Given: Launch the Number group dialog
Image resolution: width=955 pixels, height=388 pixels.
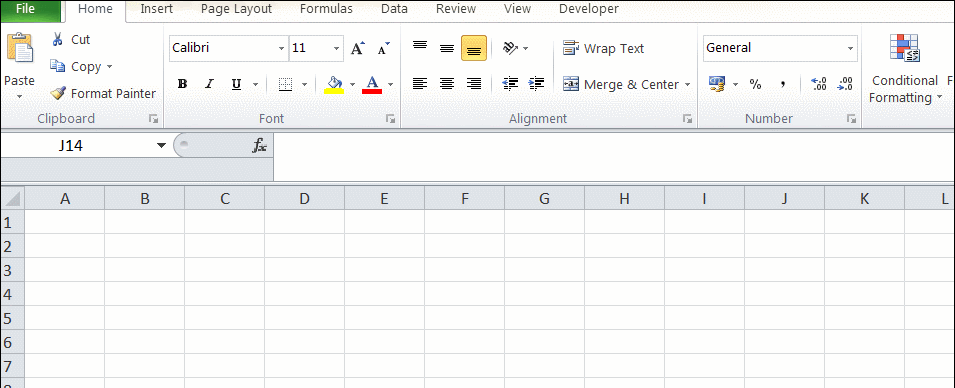Looking at the screenshot, I should [851, 119].
